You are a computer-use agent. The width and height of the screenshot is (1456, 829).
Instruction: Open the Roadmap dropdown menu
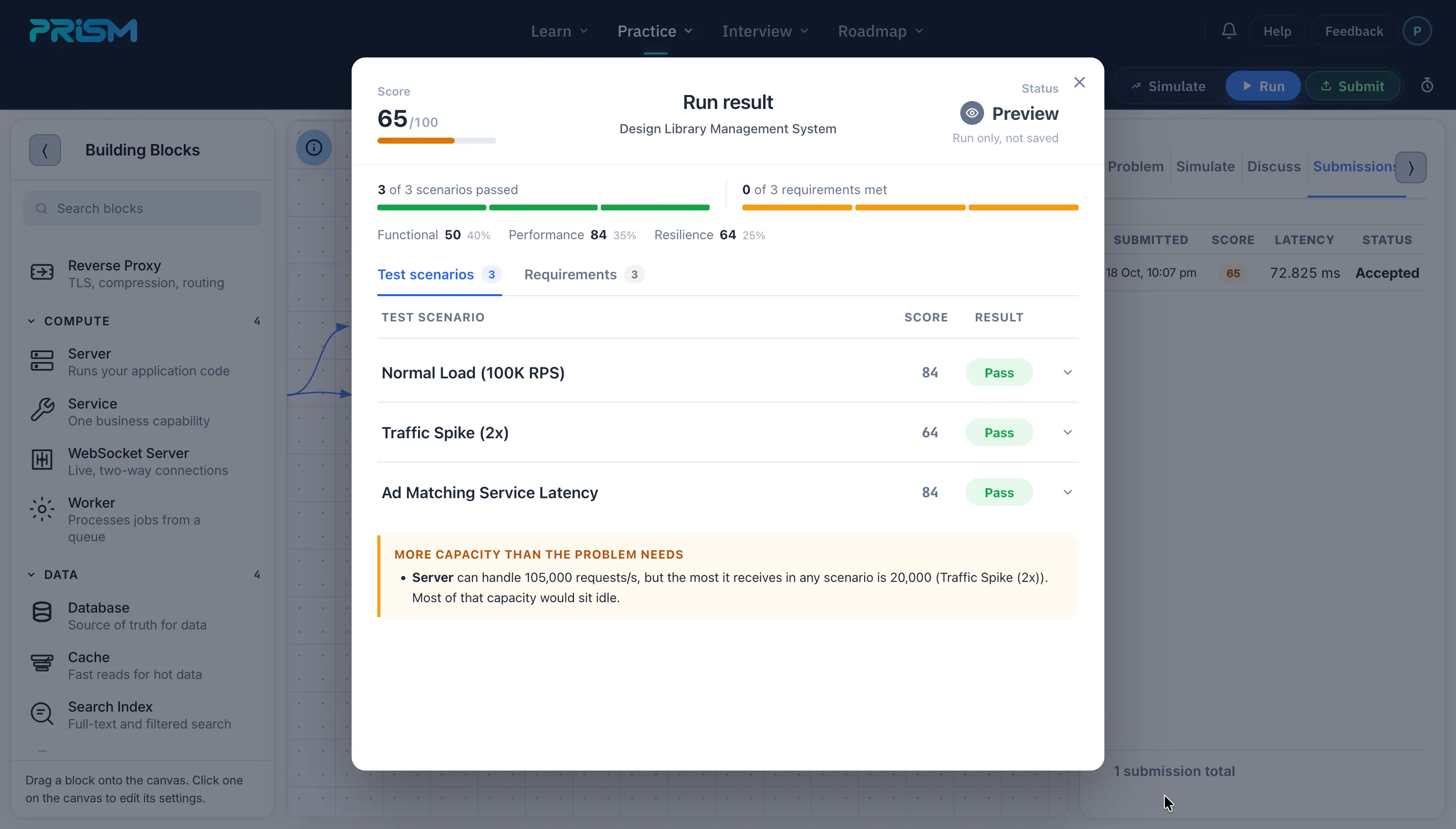point(881,31)
